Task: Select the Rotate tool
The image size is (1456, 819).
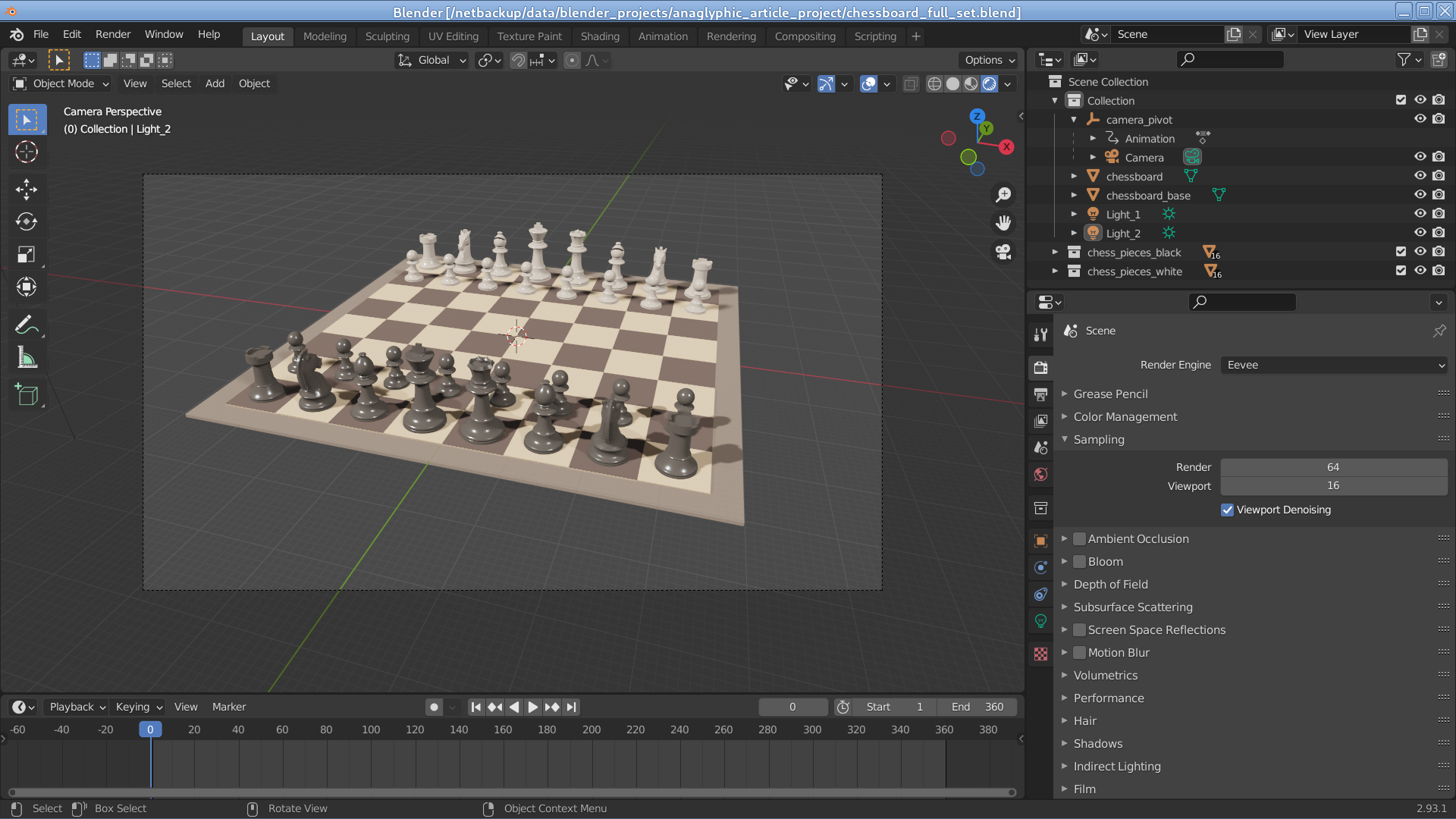Action: tap(27, 221)
